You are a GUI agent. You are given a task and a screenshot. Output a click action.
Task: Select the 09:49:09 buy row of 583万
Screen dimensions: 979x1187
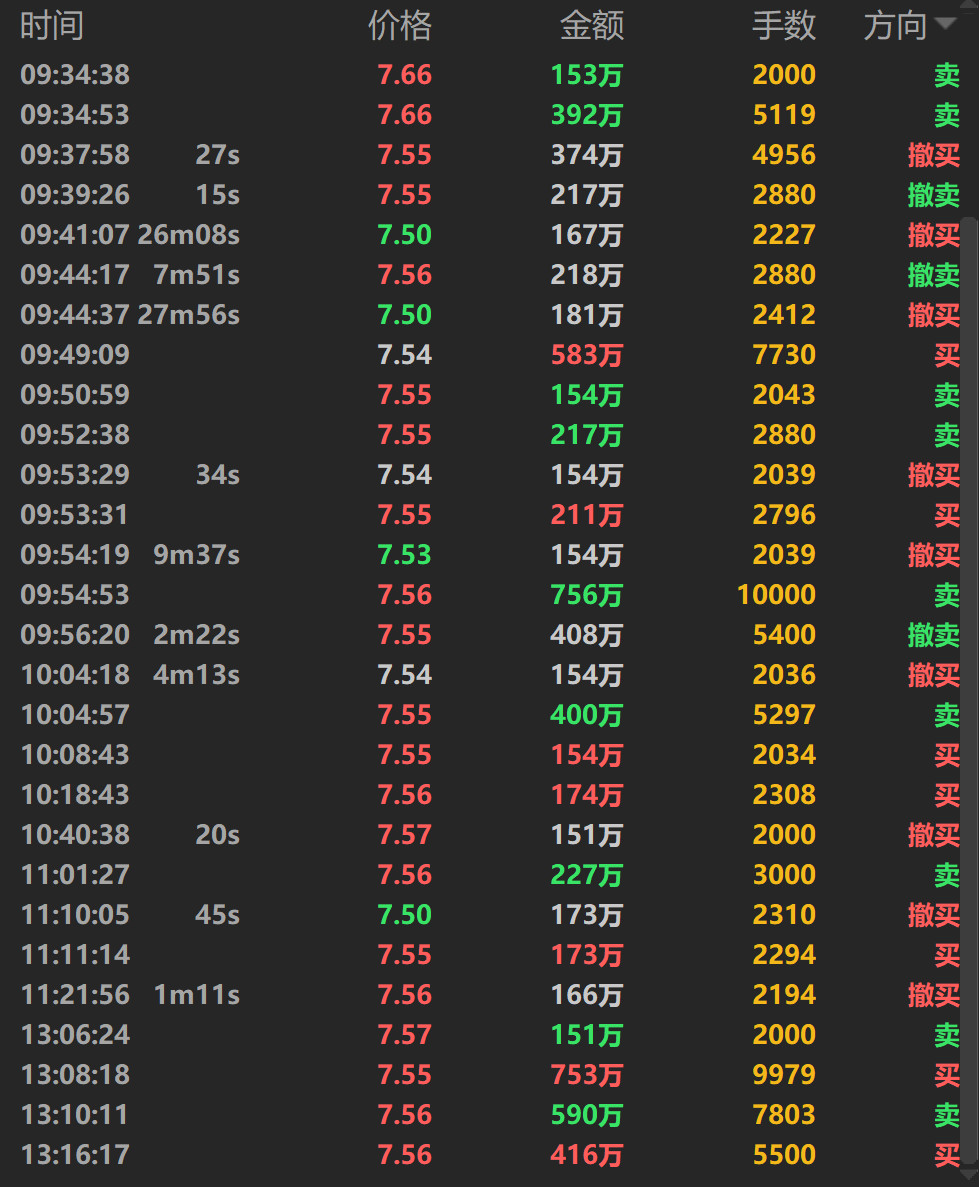pyautogui.click(x=489, y=354)
